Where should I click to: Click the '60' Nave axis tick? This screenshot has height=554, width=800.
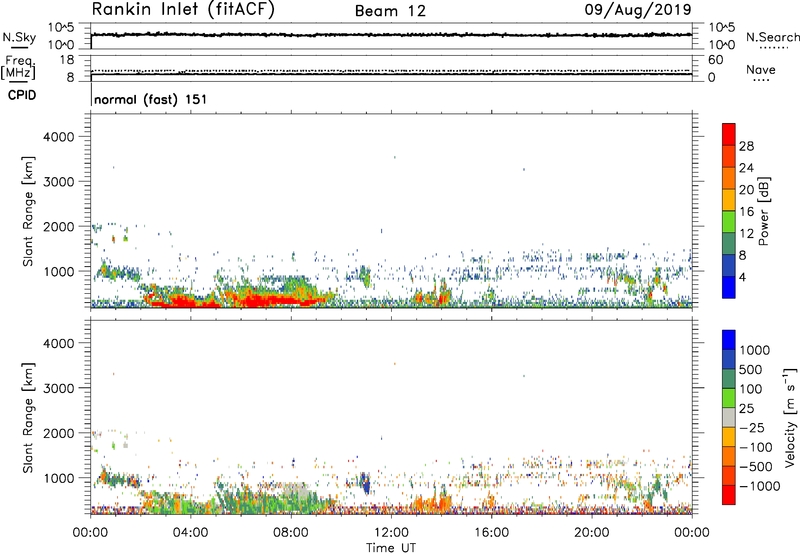(716, 60)
